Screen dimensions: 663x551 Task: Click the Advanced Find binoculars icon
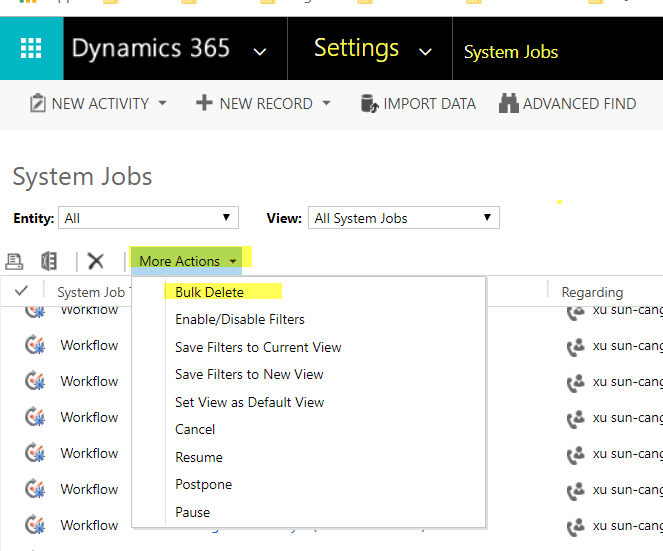tap(509, 103)
